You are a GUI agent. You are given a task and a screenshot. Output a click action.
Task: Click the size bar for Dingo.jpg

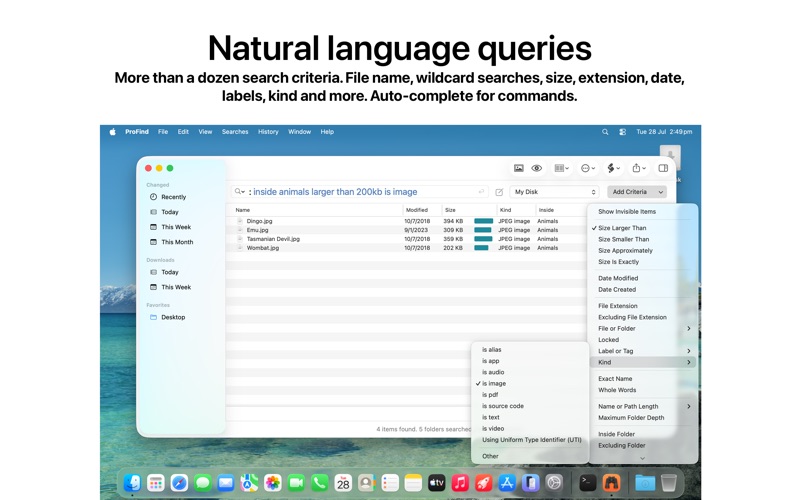pyautogui.click(x=483, y=221)
